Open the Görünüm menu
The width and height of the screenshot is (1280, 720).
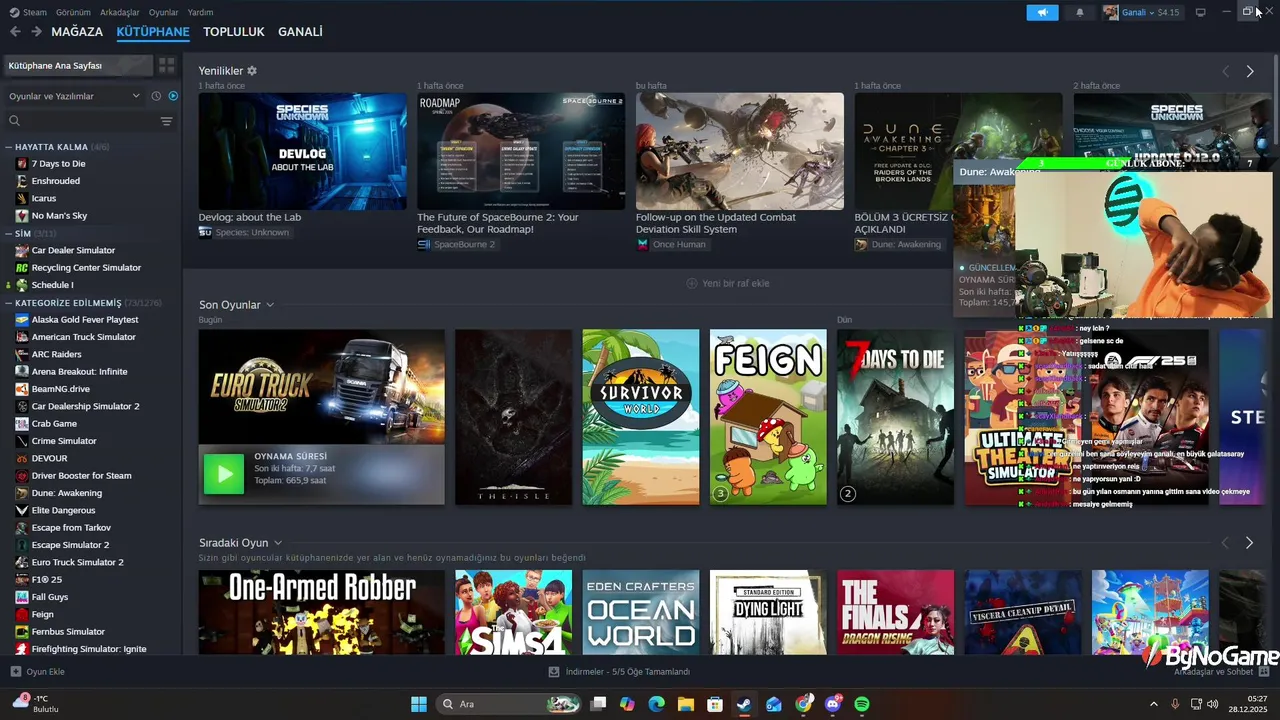73,12
